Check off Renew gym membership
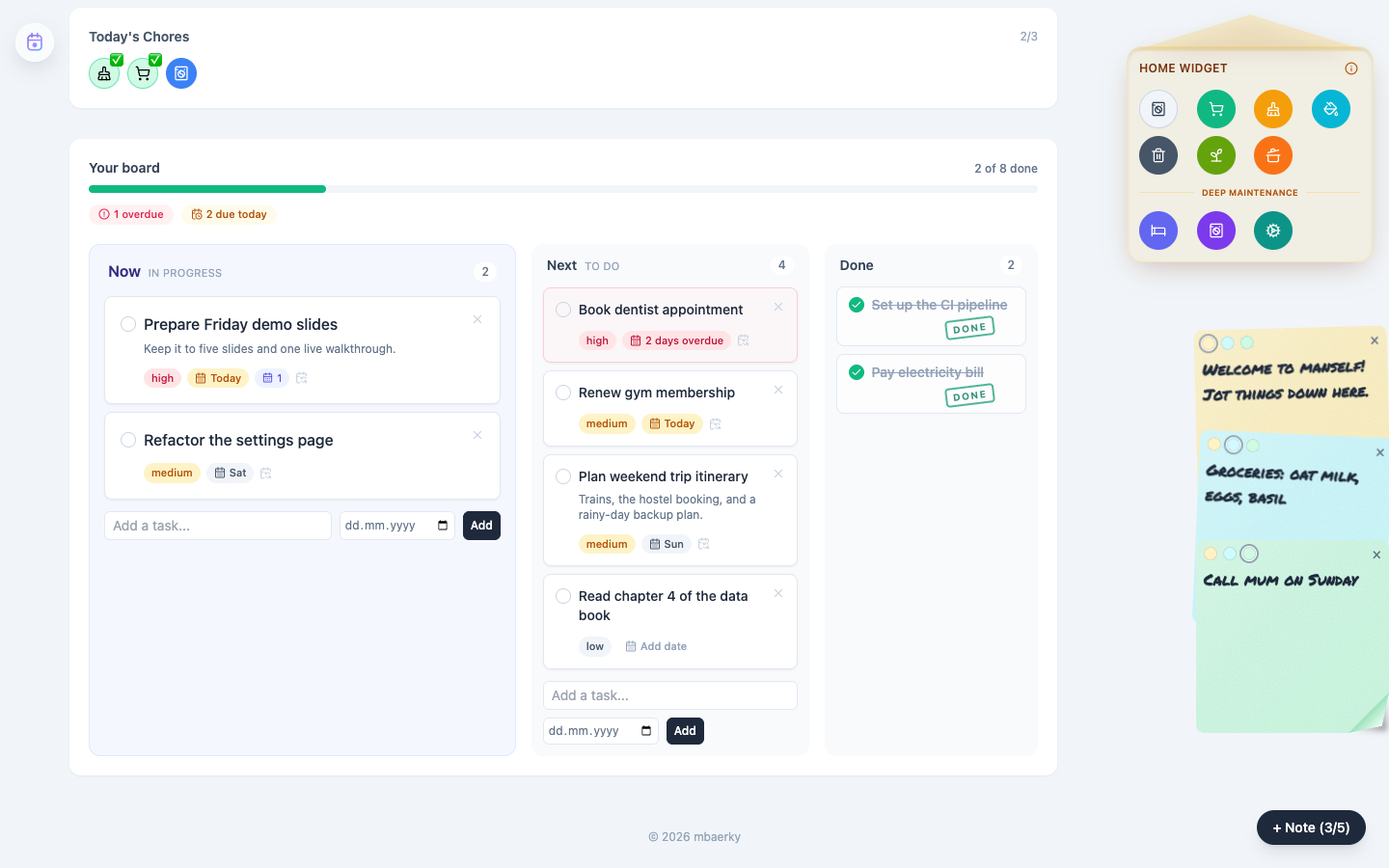Screen dimensions: 1389x868 563,393
